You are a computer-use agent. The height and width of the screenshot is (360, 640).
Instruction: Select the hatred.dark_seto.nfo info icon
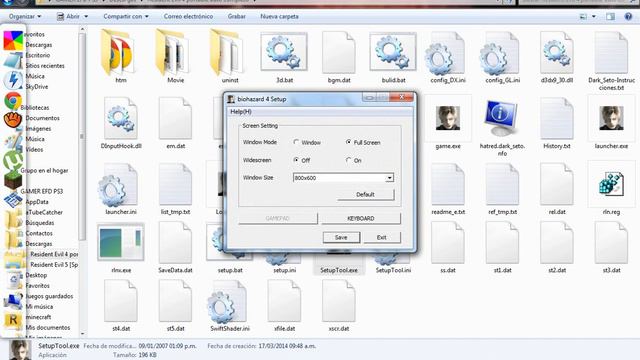(501, 118)
